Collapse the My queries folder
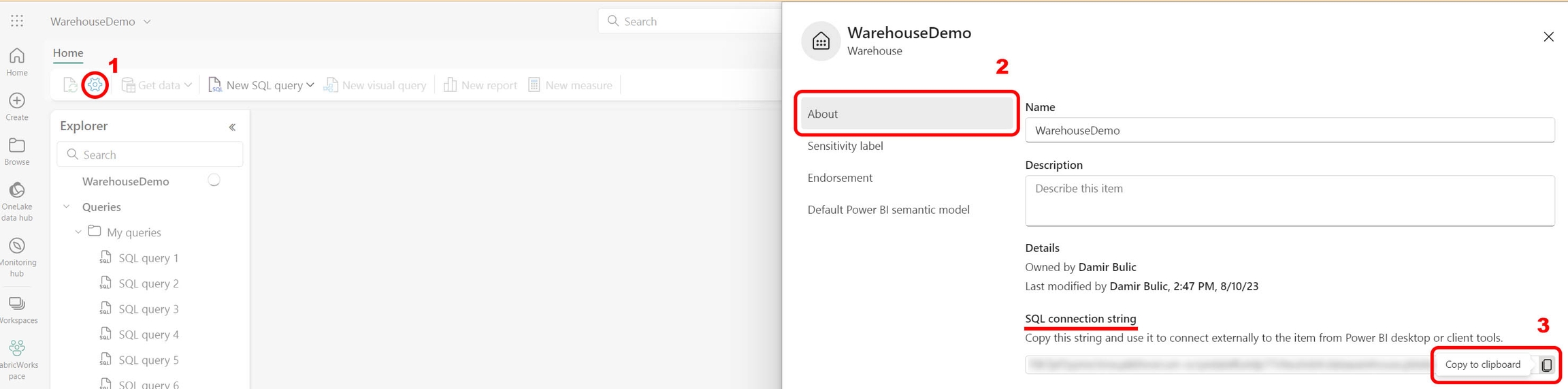Viewport: 1568px width, 389px height. tap(78, 232)
